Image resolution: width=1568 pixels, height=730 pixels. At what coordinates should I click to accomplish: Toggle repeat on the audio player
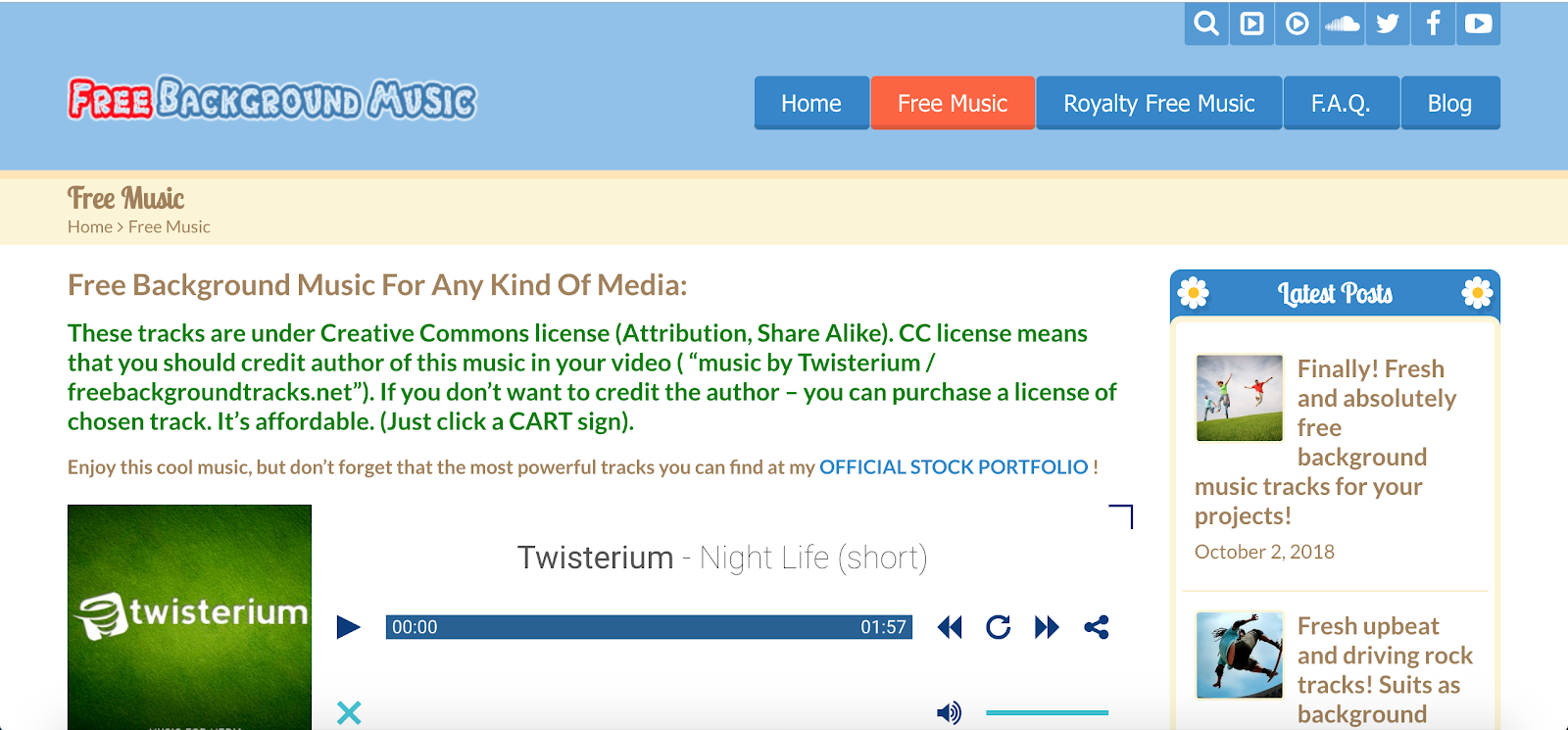click(998, 627)
